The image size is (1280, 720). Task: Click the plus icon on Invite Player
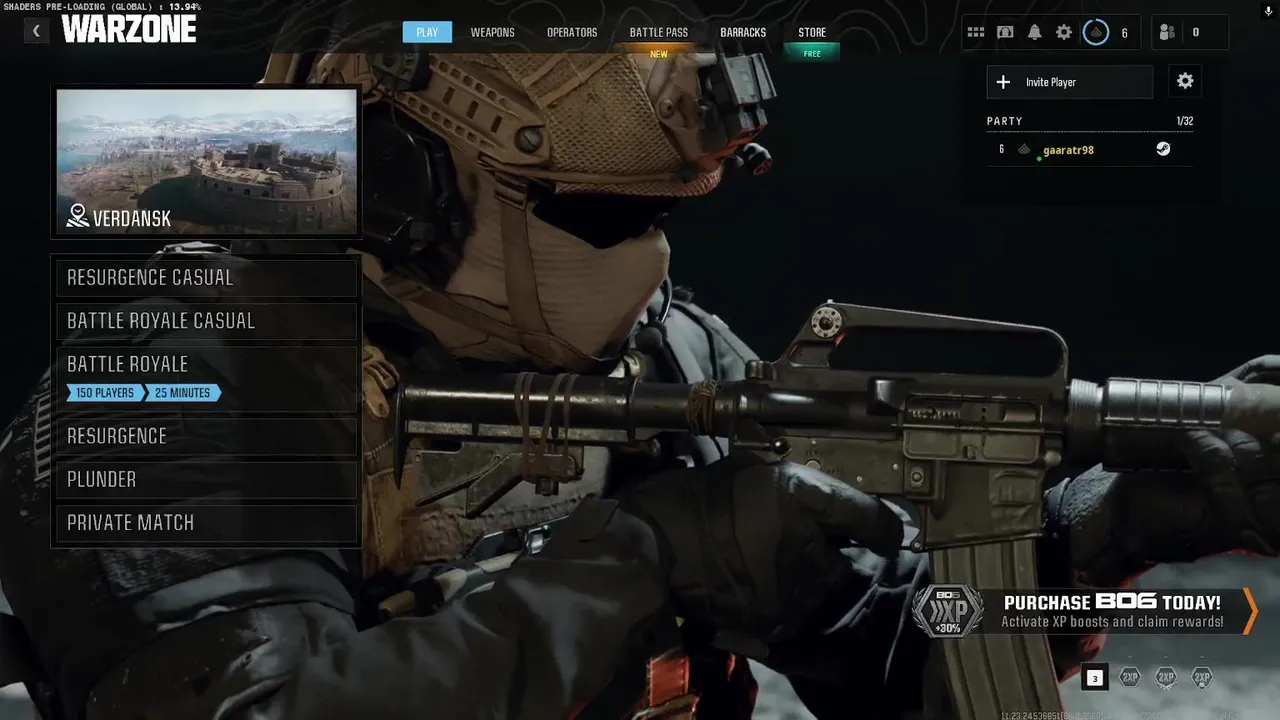coord(1004,82)
